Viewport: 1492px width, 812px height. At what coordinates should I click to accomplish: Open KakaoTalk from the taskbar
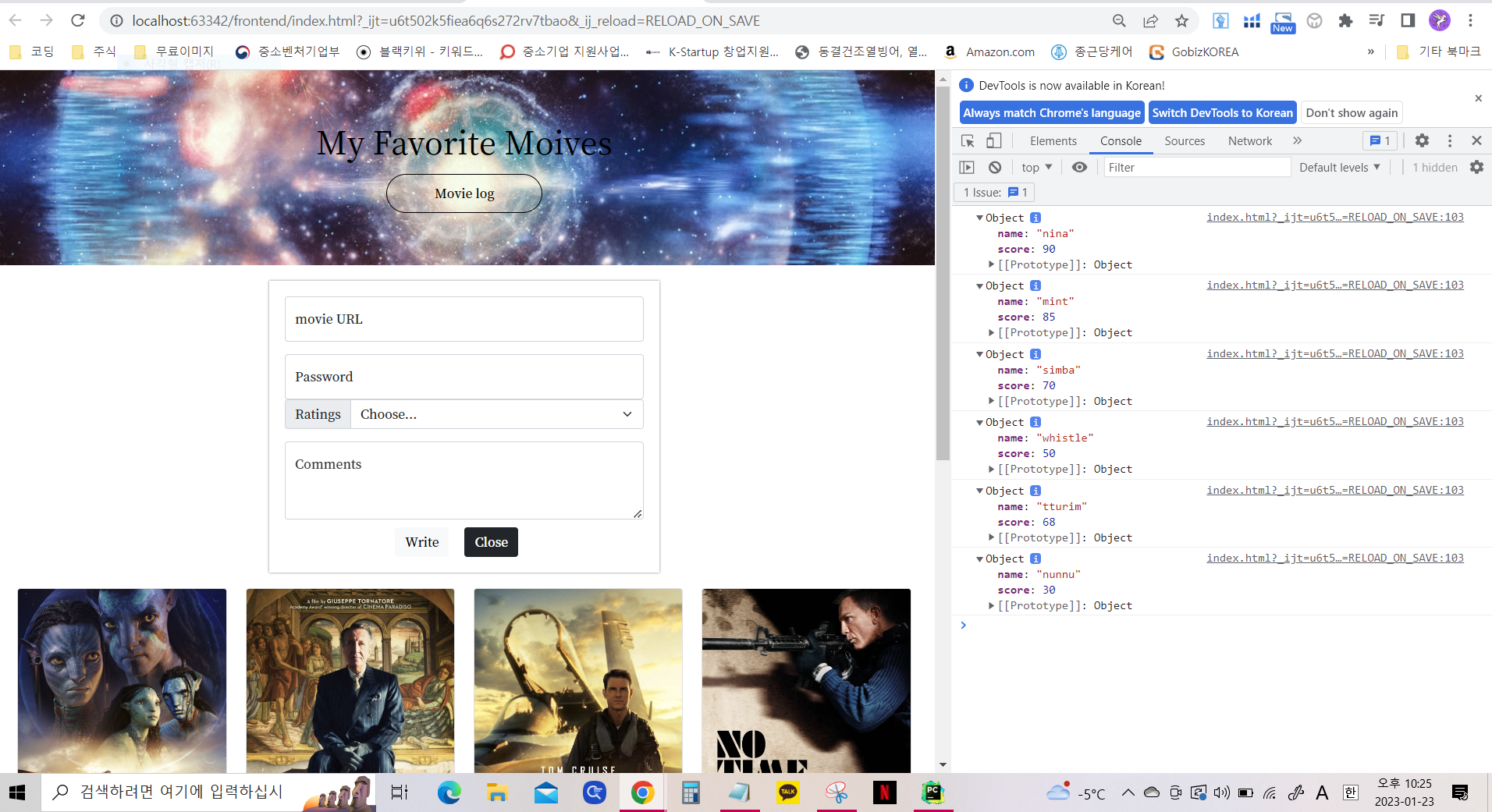[x=788, y=792]
